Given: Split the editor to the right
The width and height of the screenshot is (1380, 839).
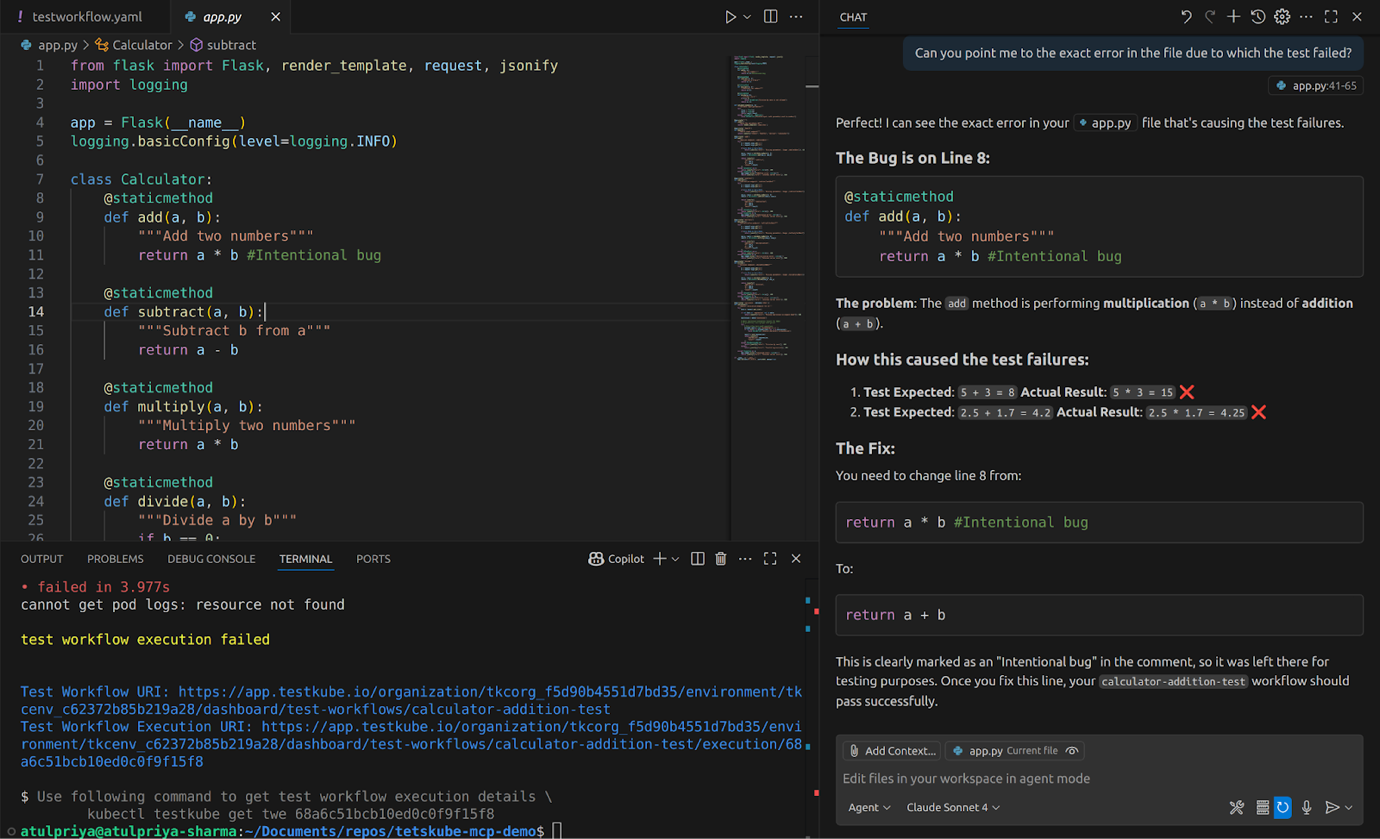Looking at the screenshot, I should click(770, 17).
